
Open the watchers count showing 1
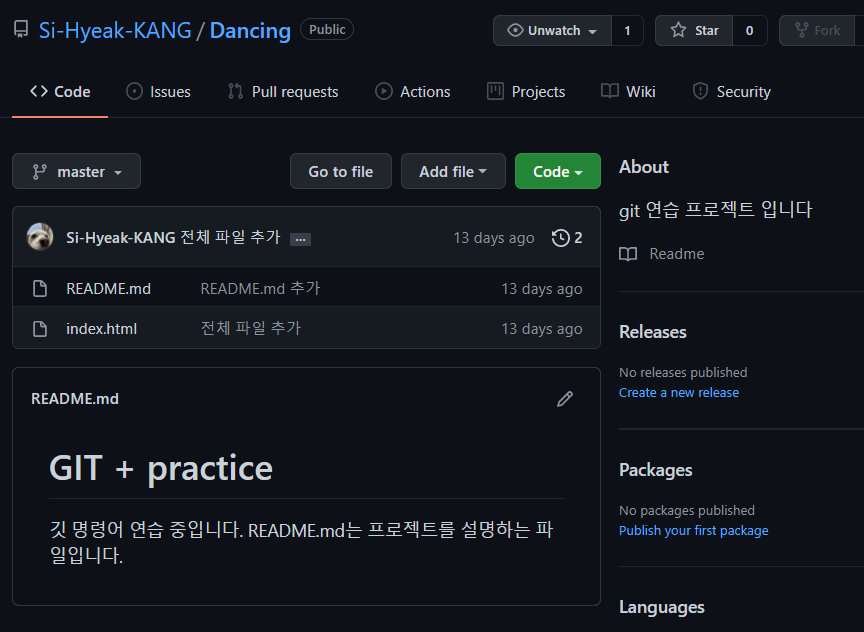627,30
